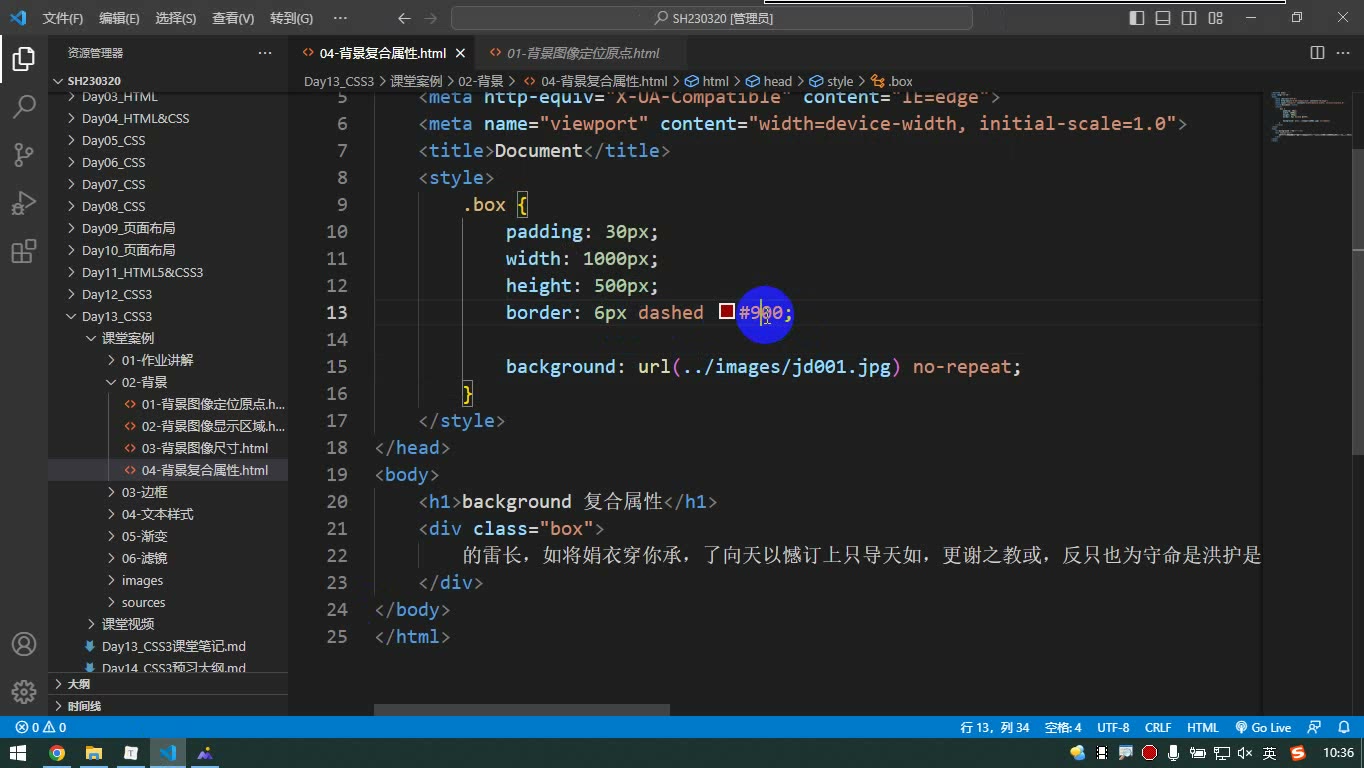Click the feedback icon in the status bar
The height and width of the screenshot is (768, 1364).
coord(1315,728)
